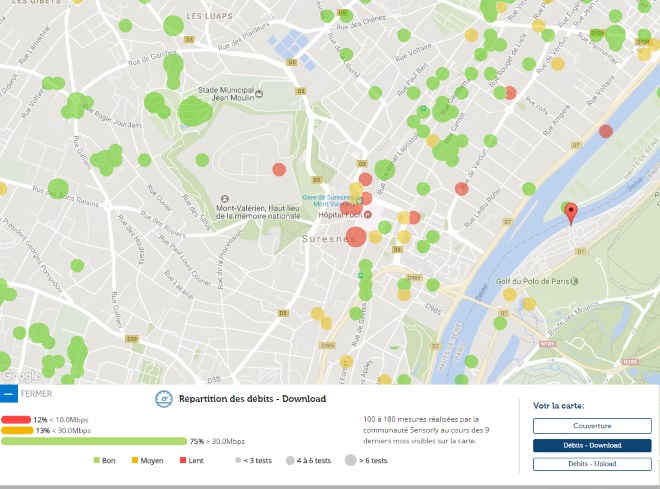Select the Débits - Download map button
The height and width of the screenshot is (489, 660).
[x=592, y=445]
